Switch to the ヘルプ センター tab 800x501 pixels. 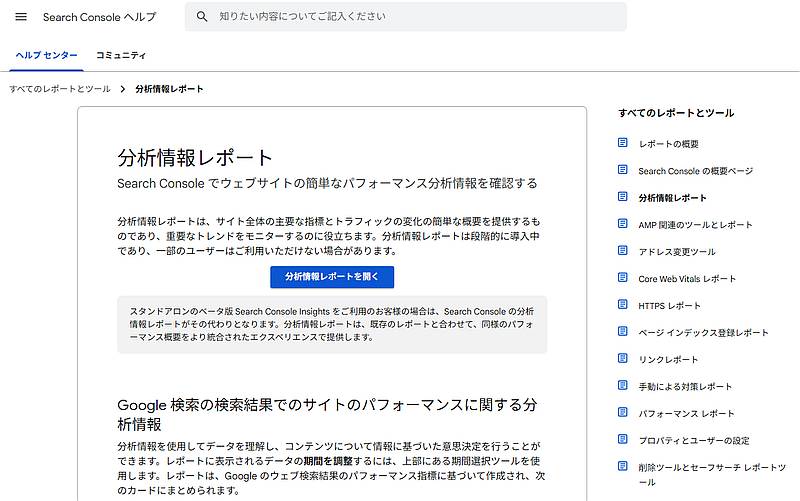coord(46,55)
